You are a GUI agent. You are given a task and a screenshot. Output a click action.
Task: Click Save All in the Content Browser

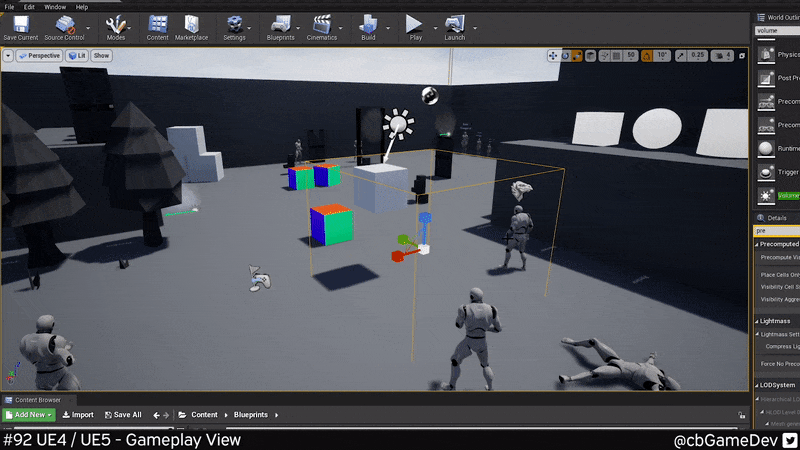pyautogui.click(x=123, y=415)
